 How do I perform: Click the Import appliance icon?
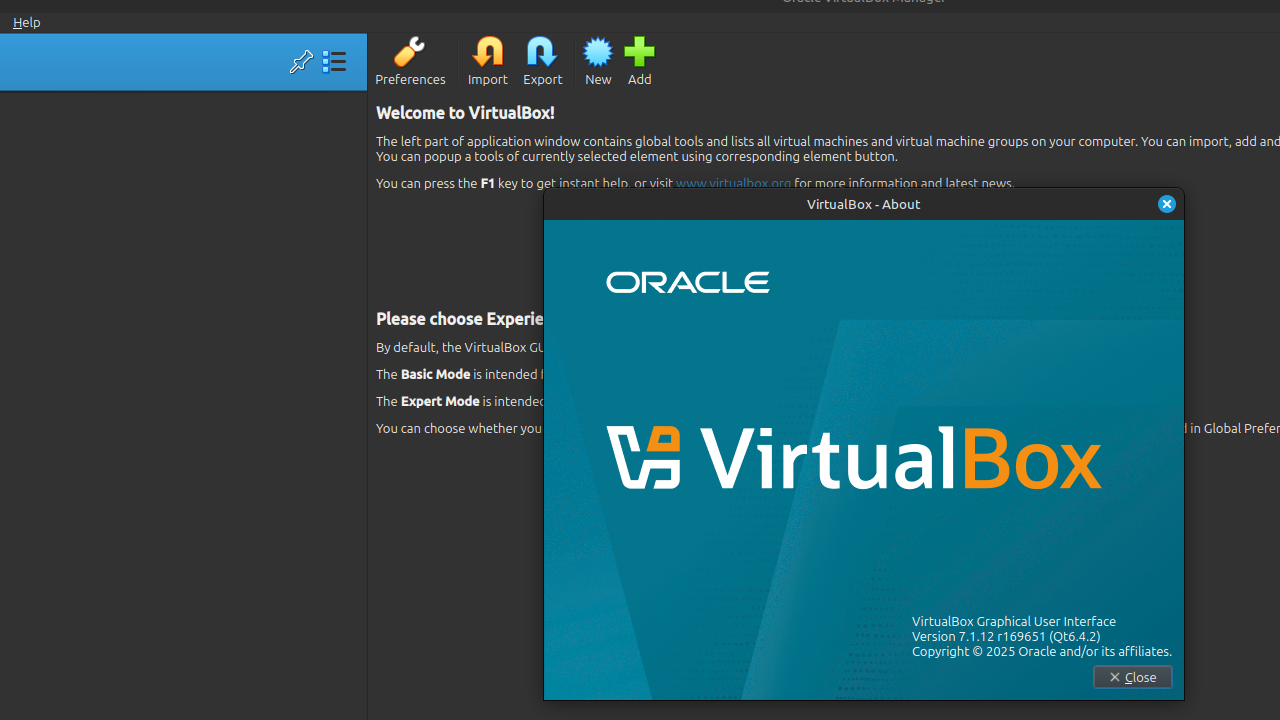pyautogui.click(x=488, y=61)
